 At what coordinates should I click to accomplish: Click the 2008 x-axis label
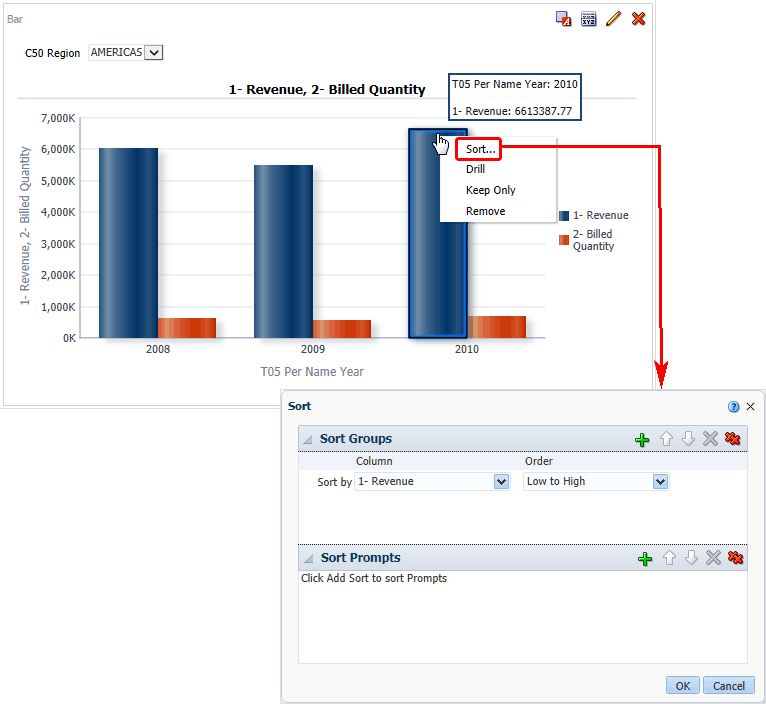pos(158,349)
